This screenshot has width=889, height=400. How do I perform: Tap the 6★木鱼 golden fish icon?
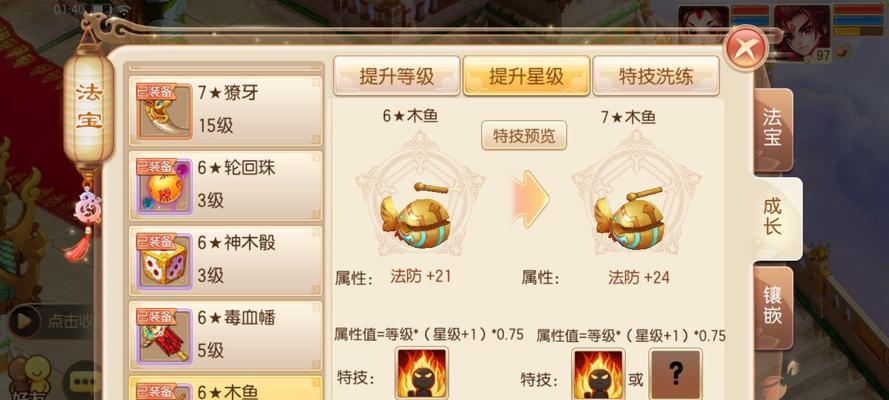point(420,212)
